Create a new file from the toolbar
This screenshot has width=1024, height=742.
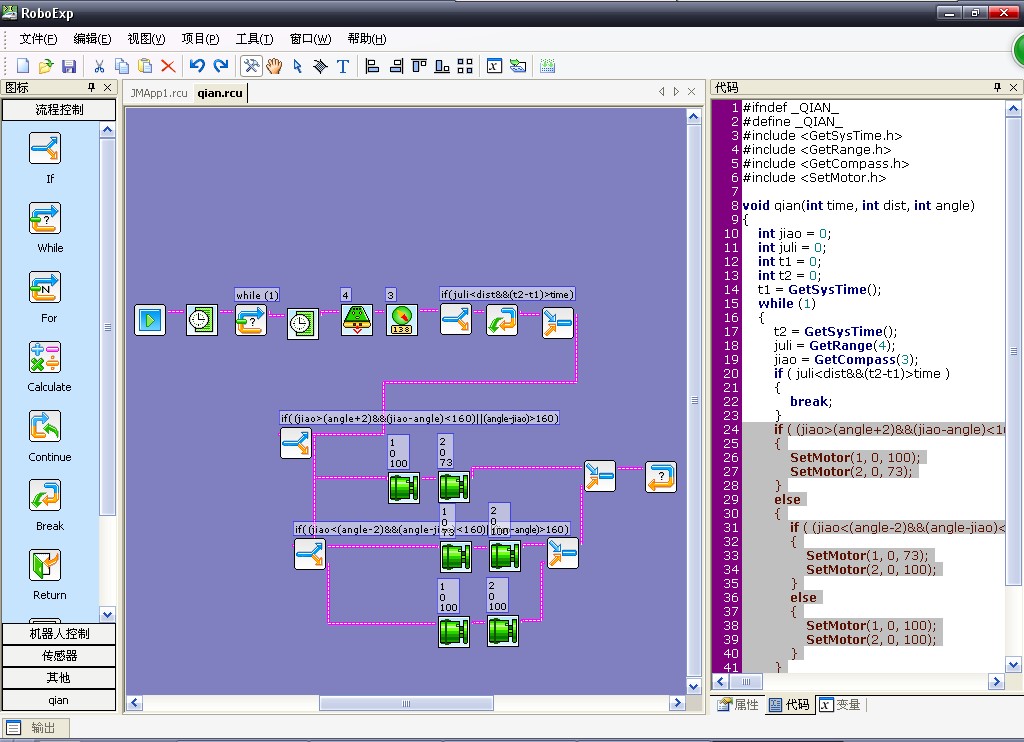(23, 66)
